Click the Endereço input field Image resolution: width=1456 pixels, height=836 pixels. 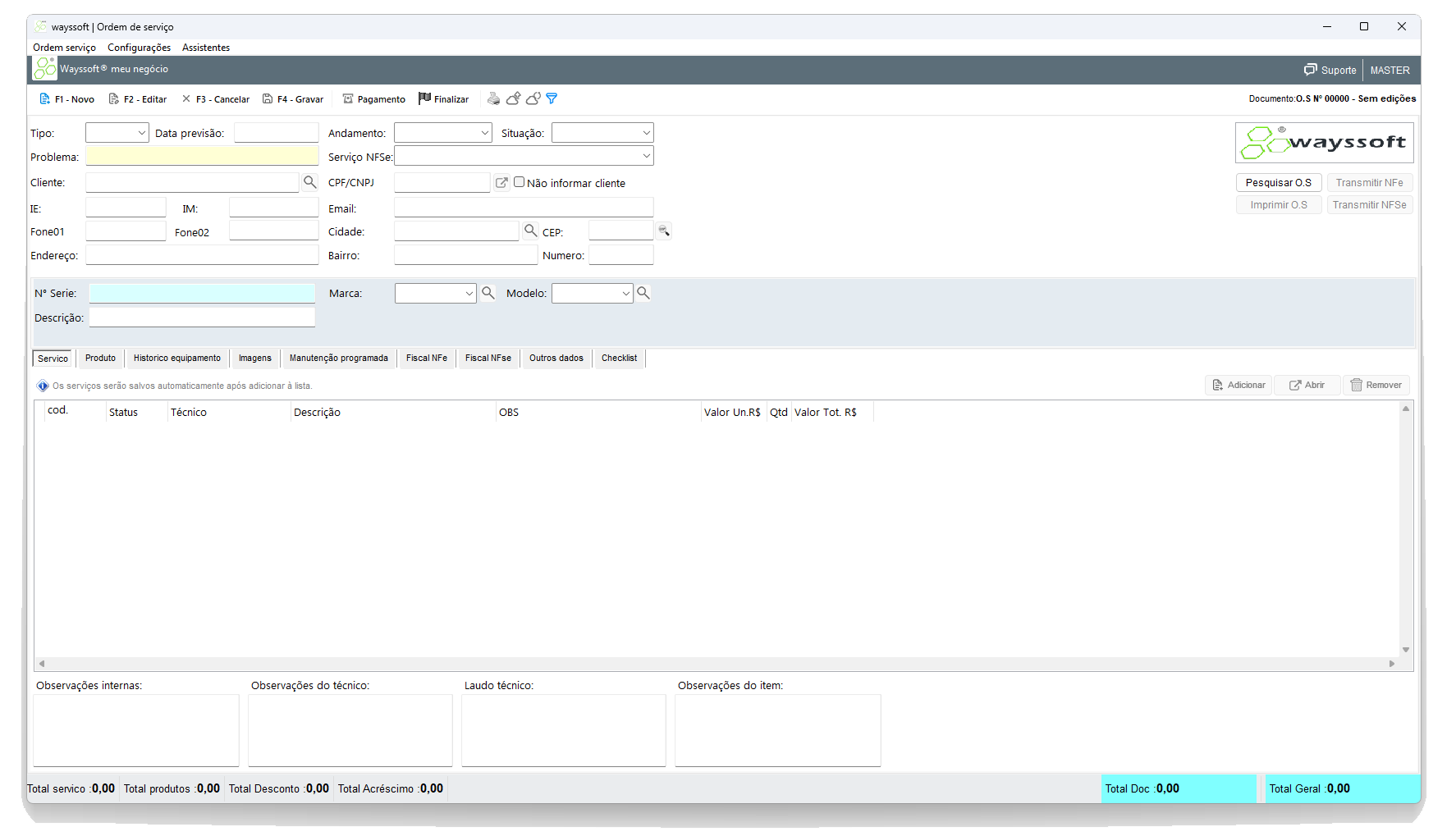202,255
